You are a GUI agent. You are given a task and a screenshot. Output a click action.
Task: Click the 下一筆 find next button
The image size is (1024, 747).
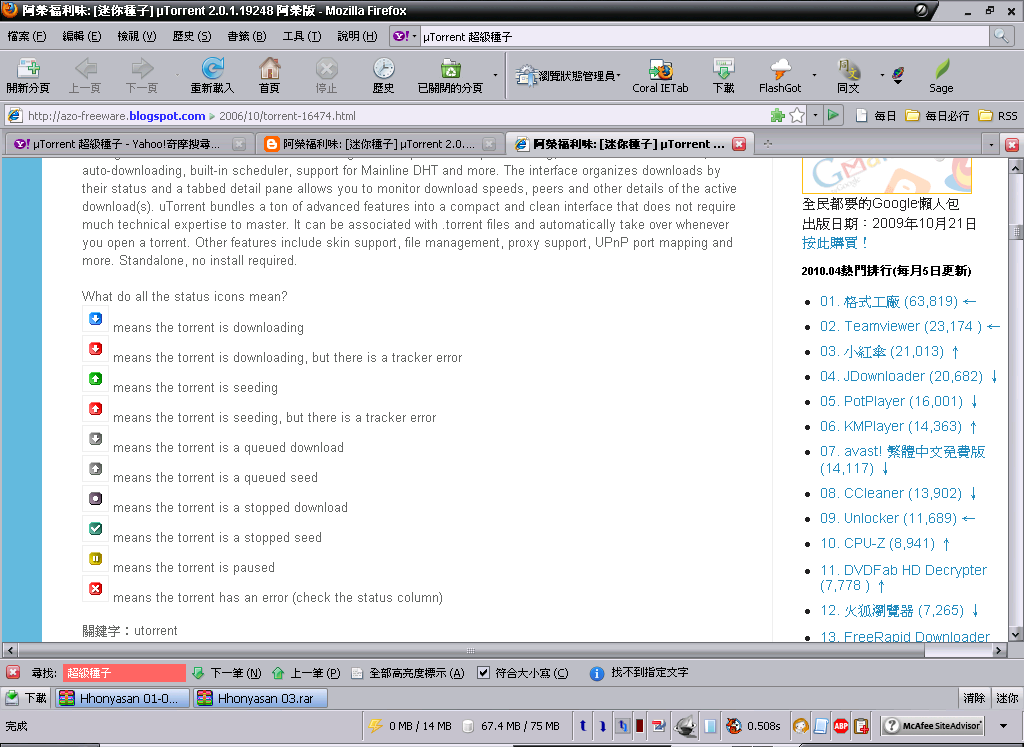pos(226,673)
